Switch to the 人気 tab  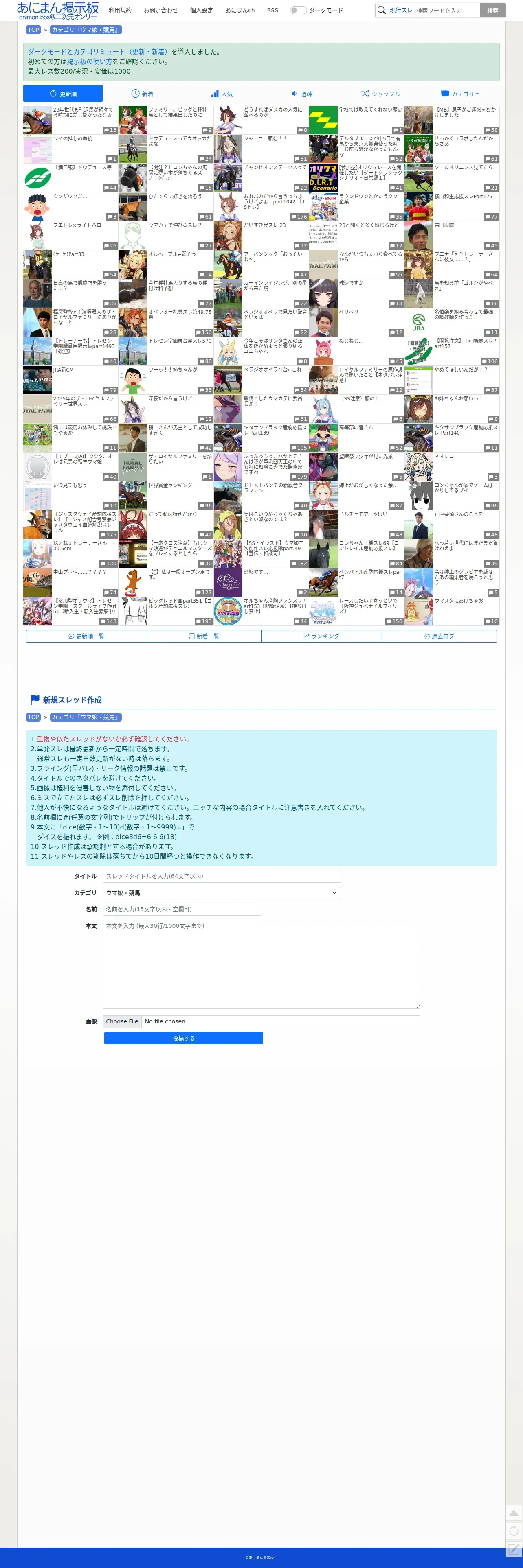pos(222,94)
